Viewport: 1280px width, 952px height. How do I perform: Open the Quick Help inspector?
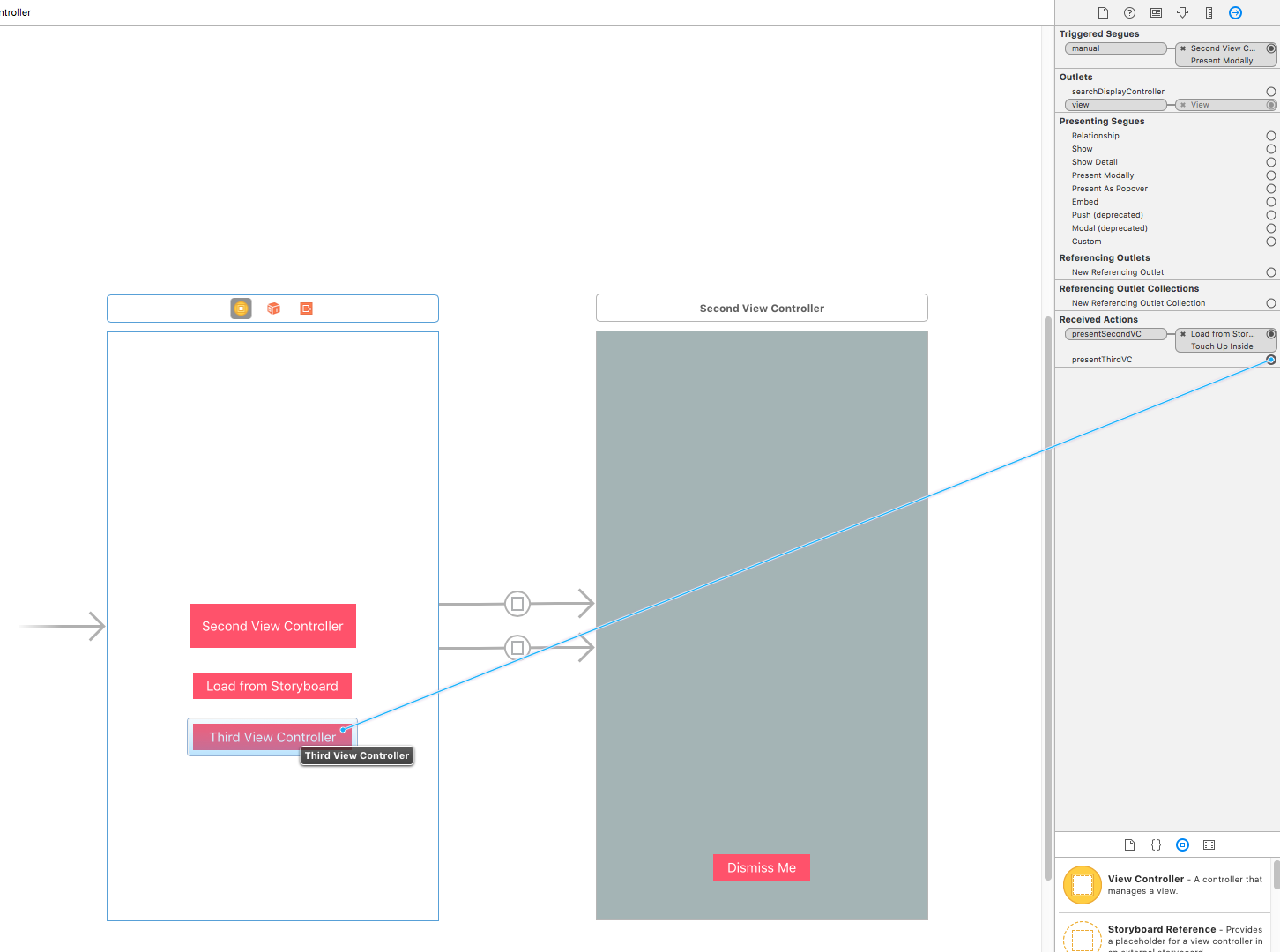[1129, 12]
